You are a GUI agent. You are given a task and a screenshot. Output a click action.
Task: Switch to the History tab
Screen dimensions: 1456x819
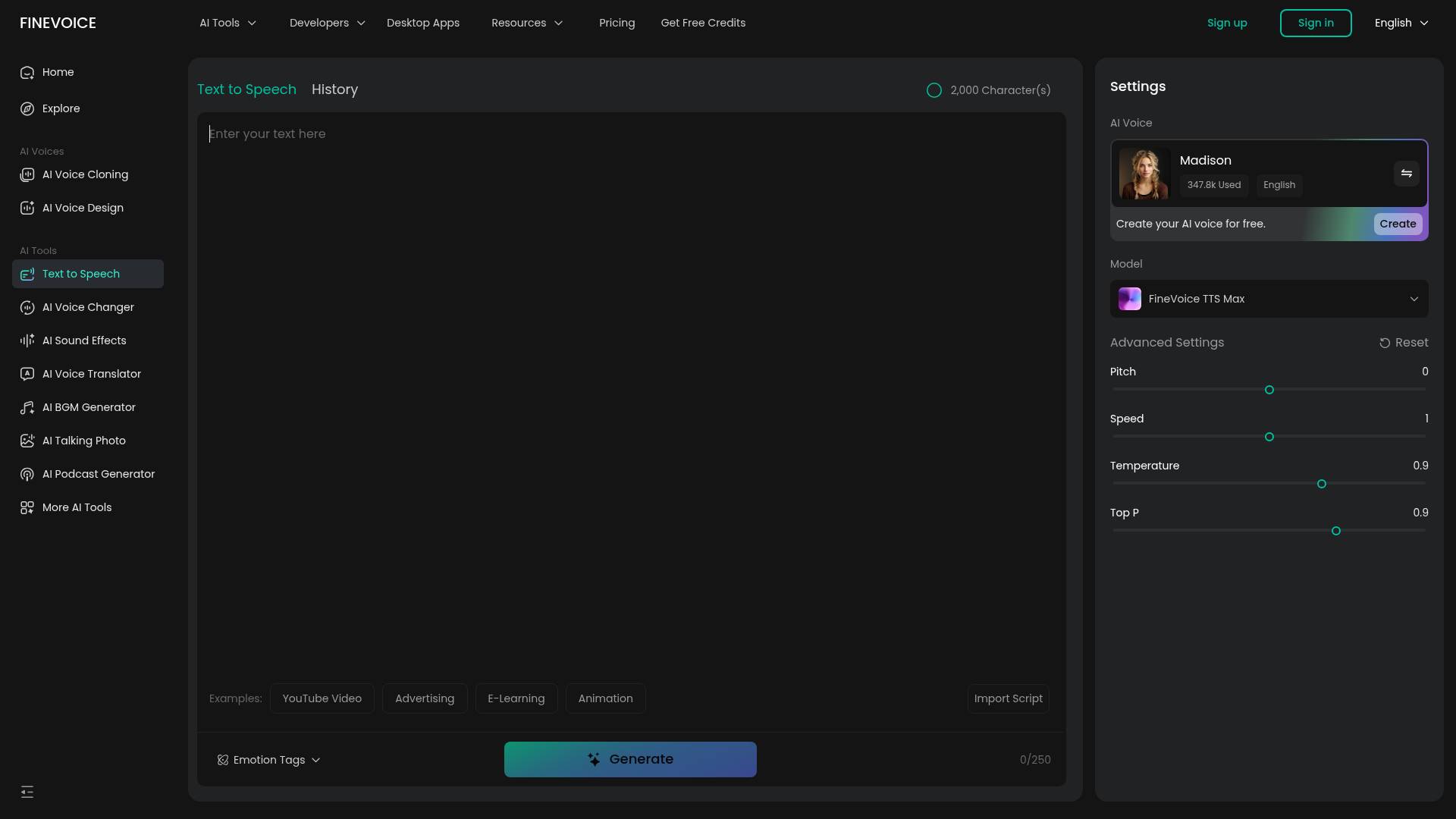pyautogui.click(x=334, y=89)
